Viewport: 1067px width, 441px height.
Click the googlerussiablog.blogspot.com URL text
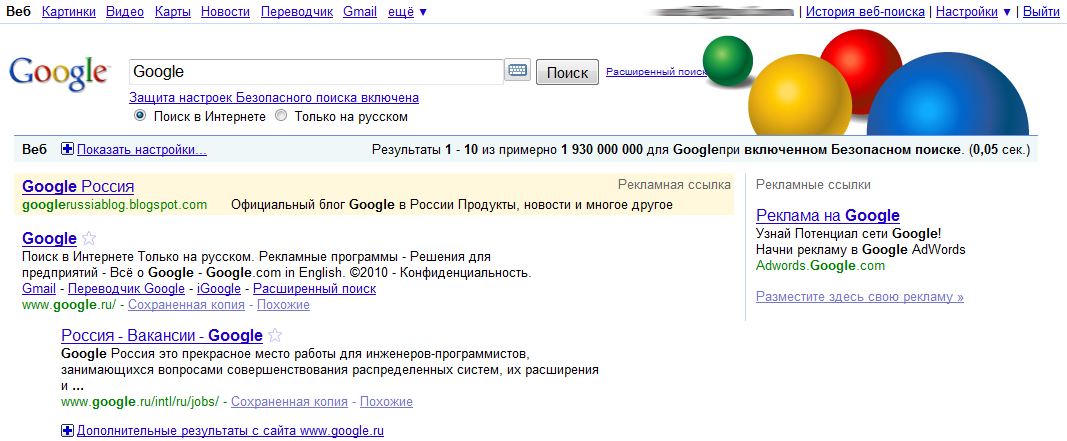tap(114, 205)
